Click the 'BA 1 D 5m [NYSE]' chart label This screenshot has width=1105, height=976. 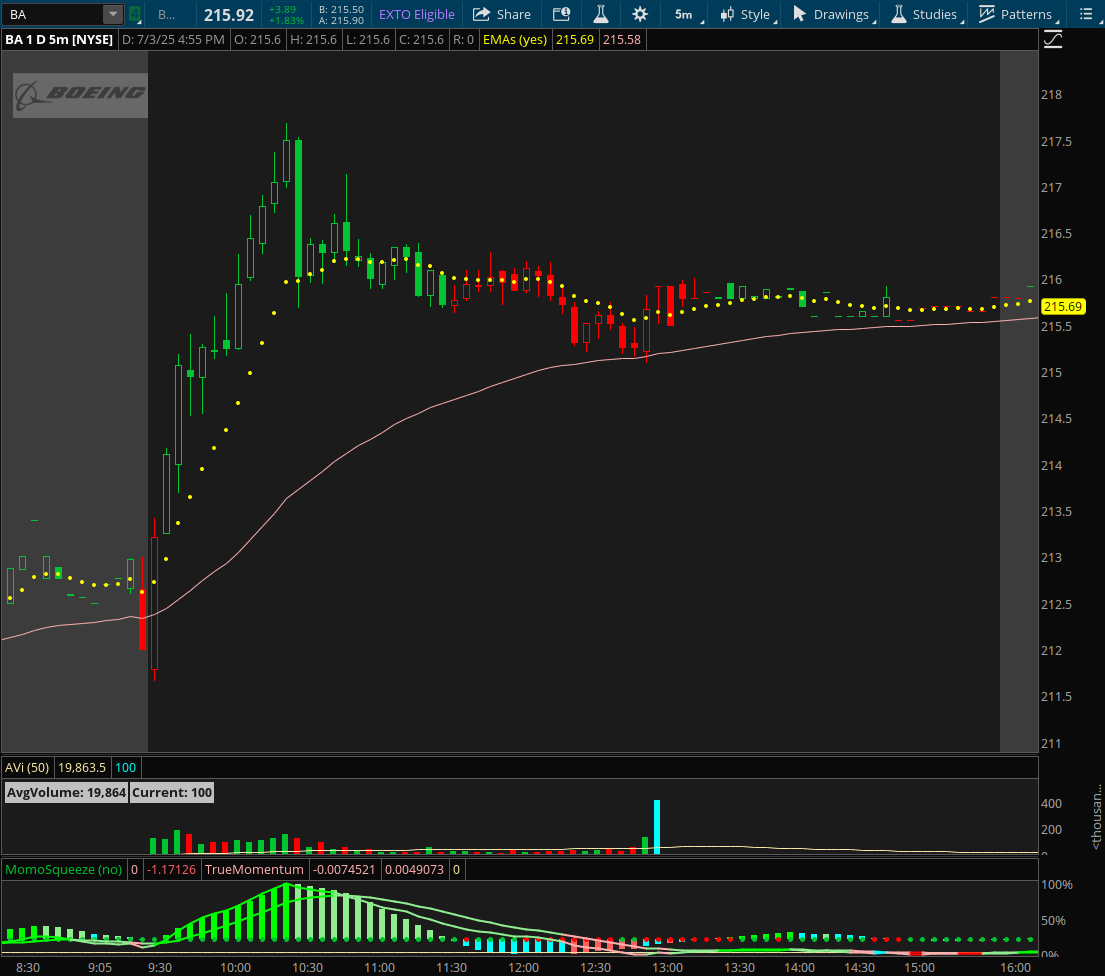tap(59, 39)
